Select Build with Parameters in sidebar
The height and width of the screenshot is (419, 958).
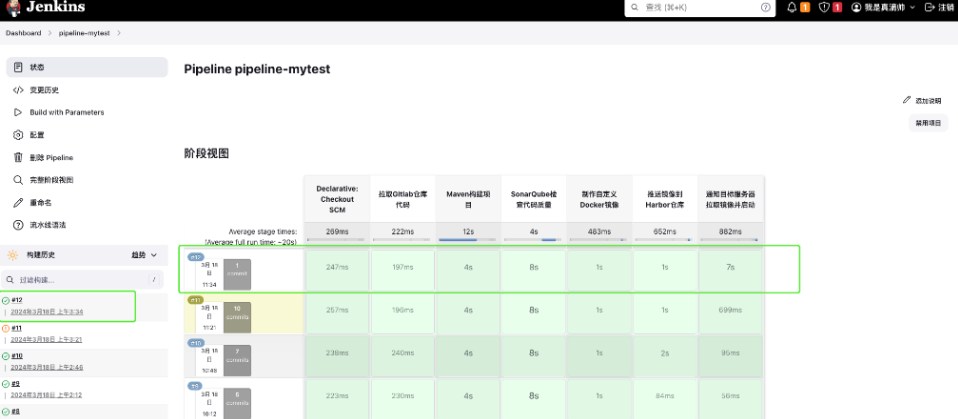pyautogui.click(x=87, y=112)
